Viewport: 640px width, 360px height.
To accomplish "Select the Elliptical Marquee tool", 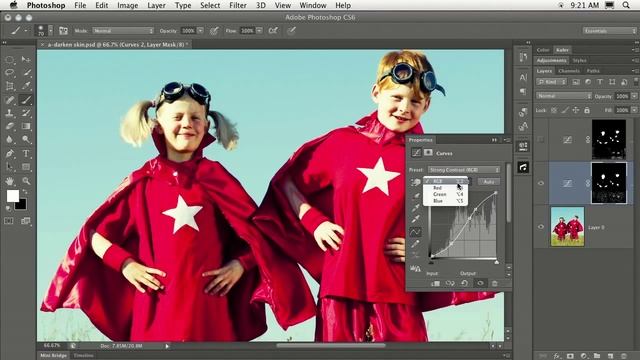I will (x=10, y=60).
